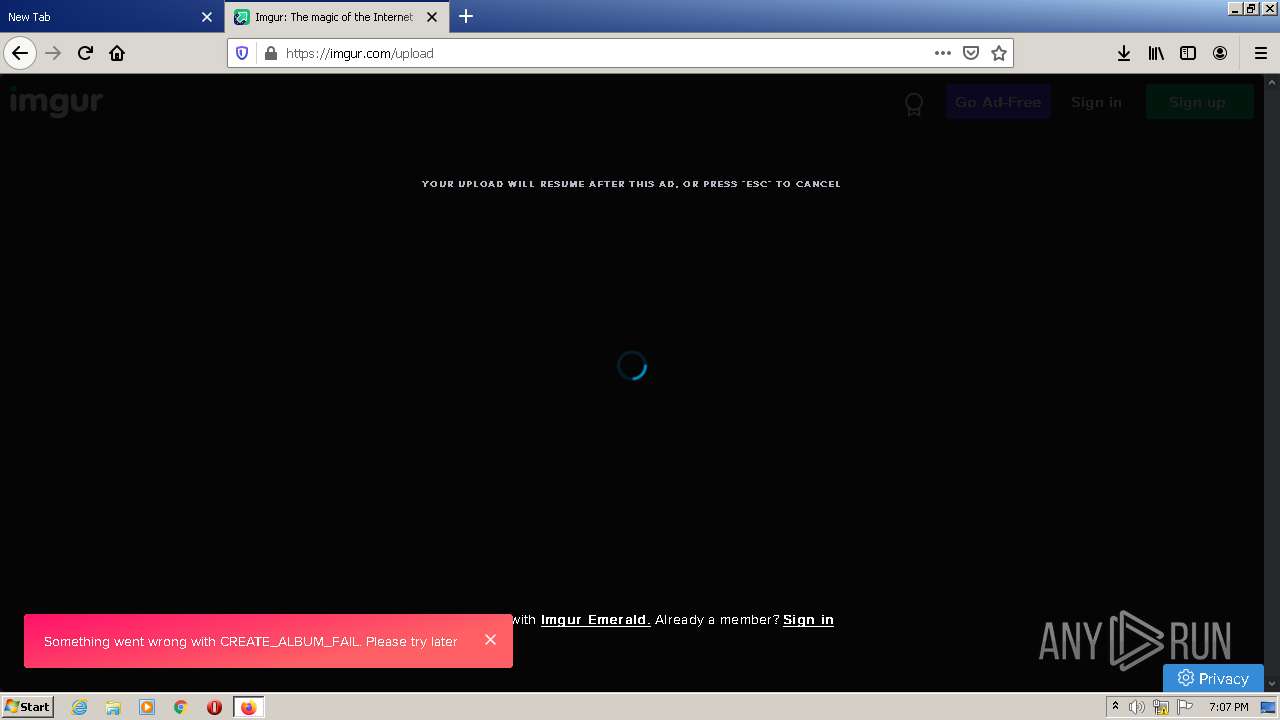View site security padlock info

[x=269, y=53]
